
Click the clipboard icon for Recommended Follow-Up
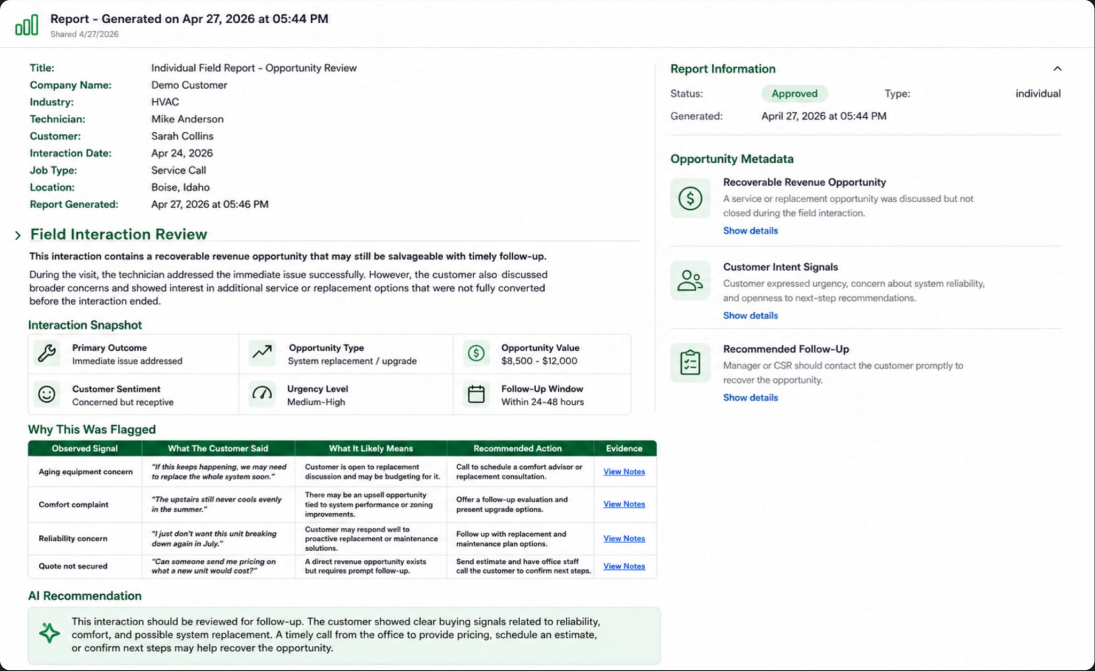point(690,362)
